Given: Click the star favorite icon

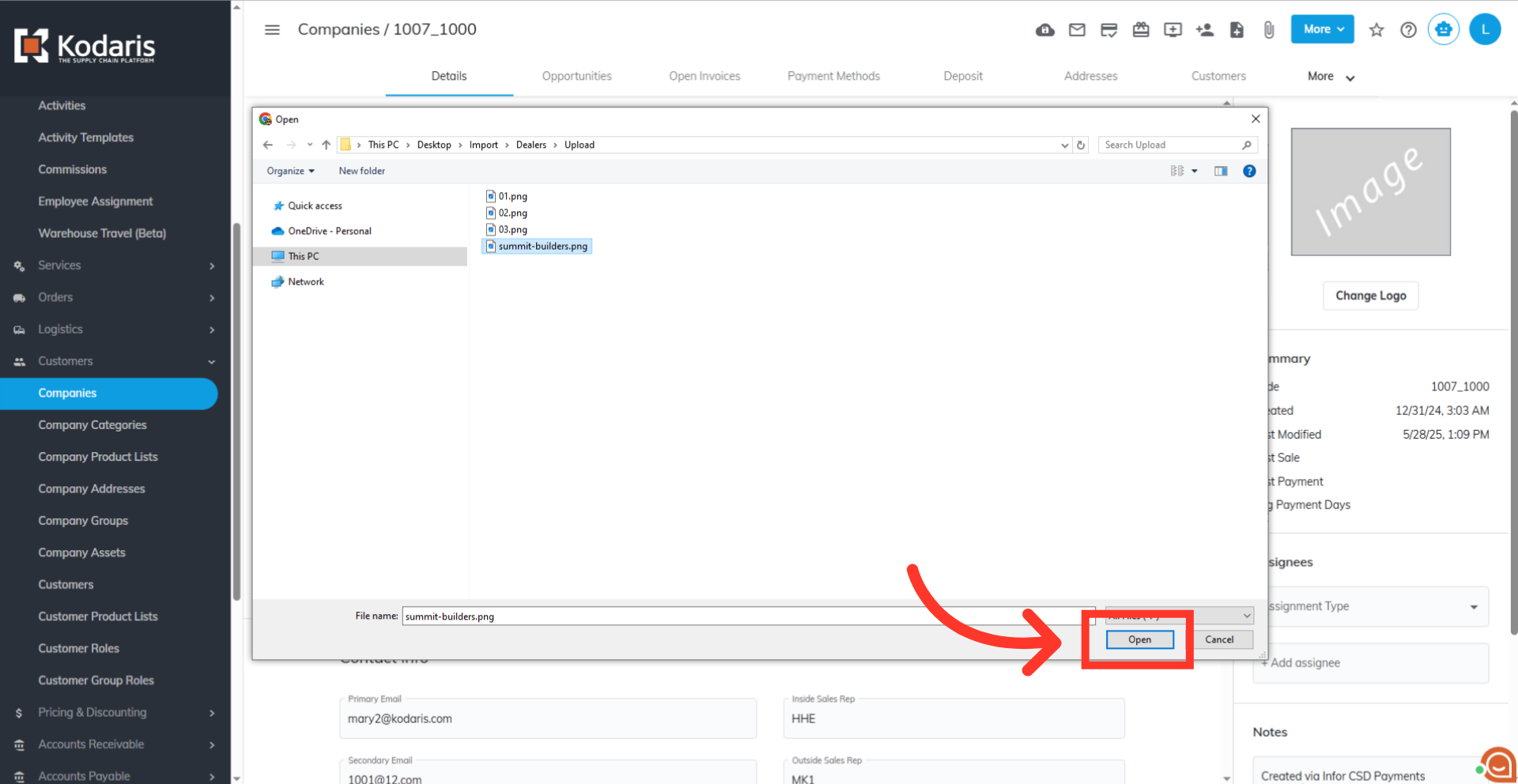Looking at the screenshot, I should [1376, 30].
